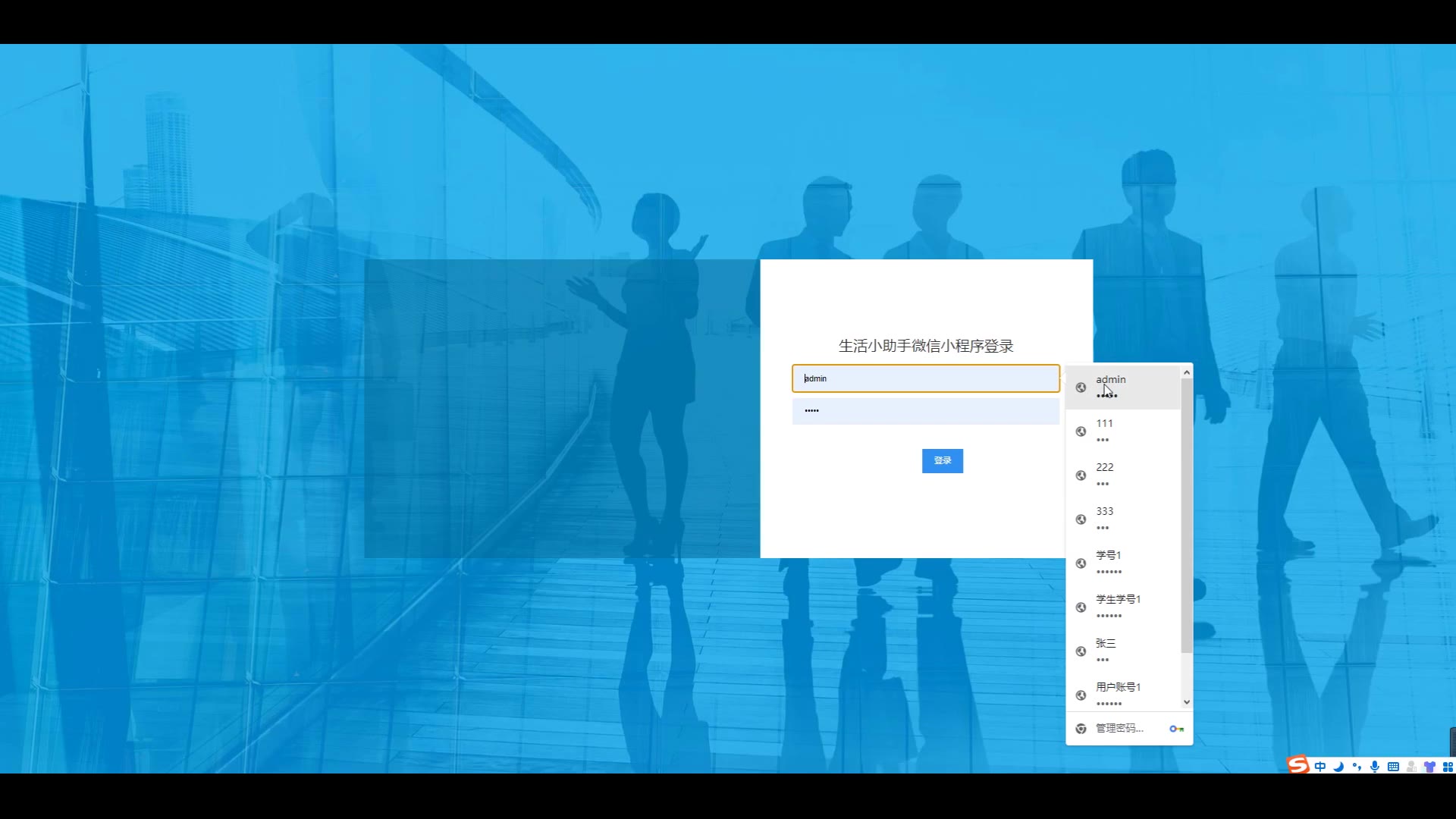1456x819 pixels.
Task: Select saved account 111
Action: tap(1123, 431)
